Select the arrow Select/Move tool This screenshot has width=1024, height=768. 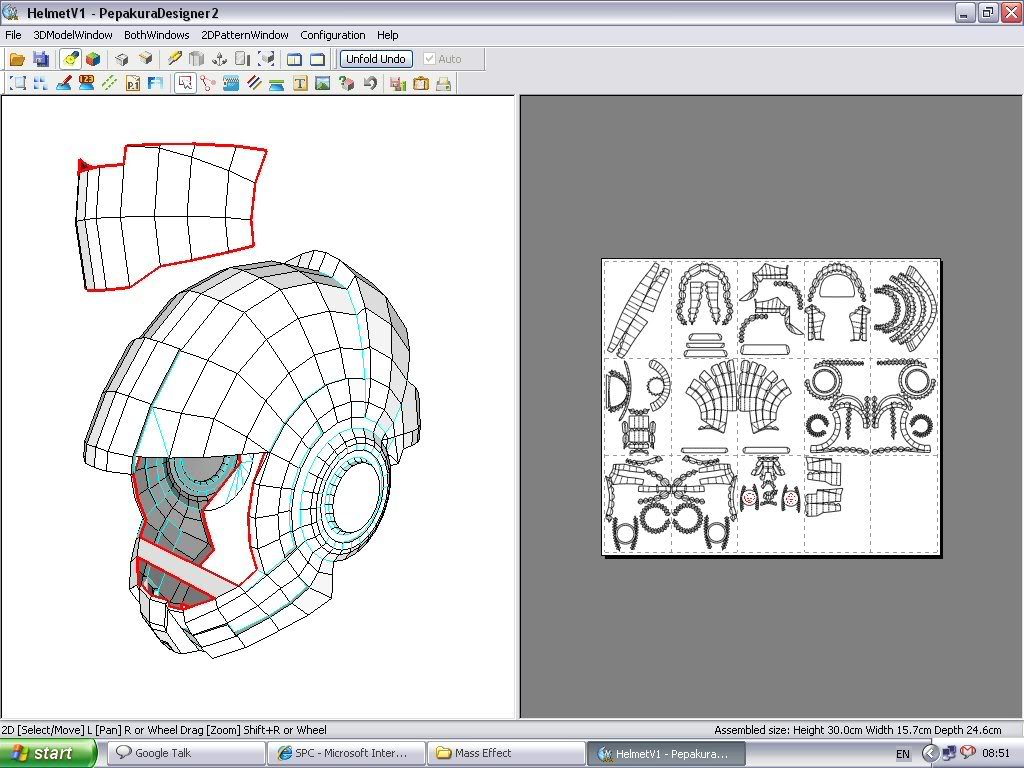[x=185, y=83]
